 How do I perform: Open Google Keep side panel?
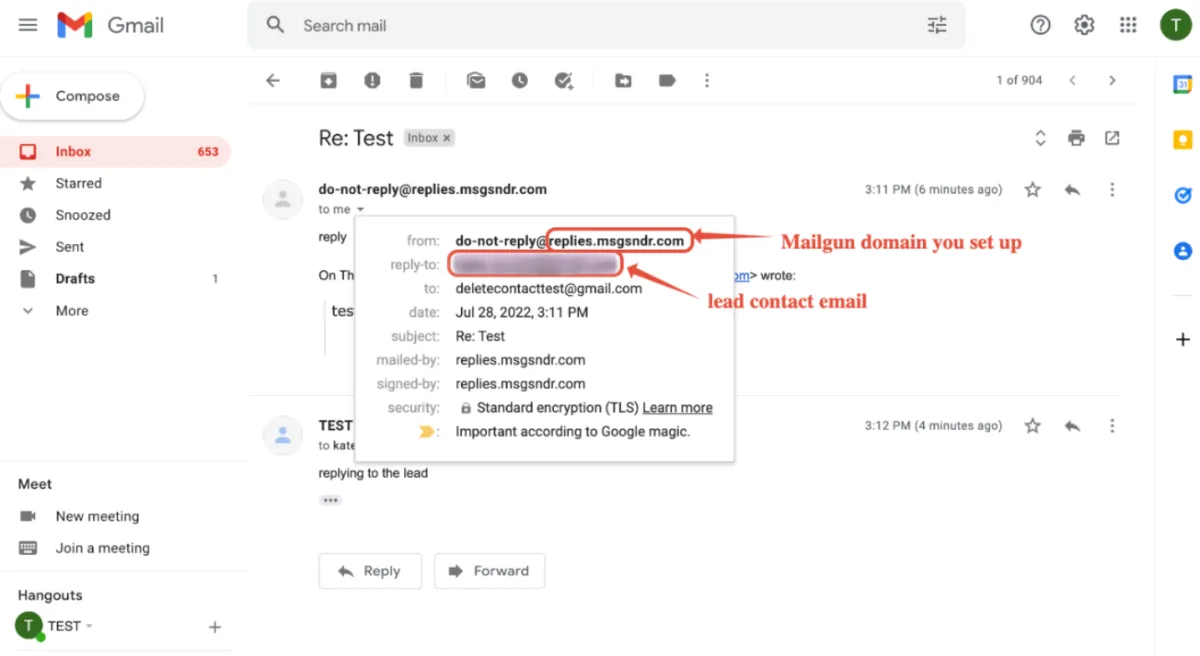[x=1182, y=140]
